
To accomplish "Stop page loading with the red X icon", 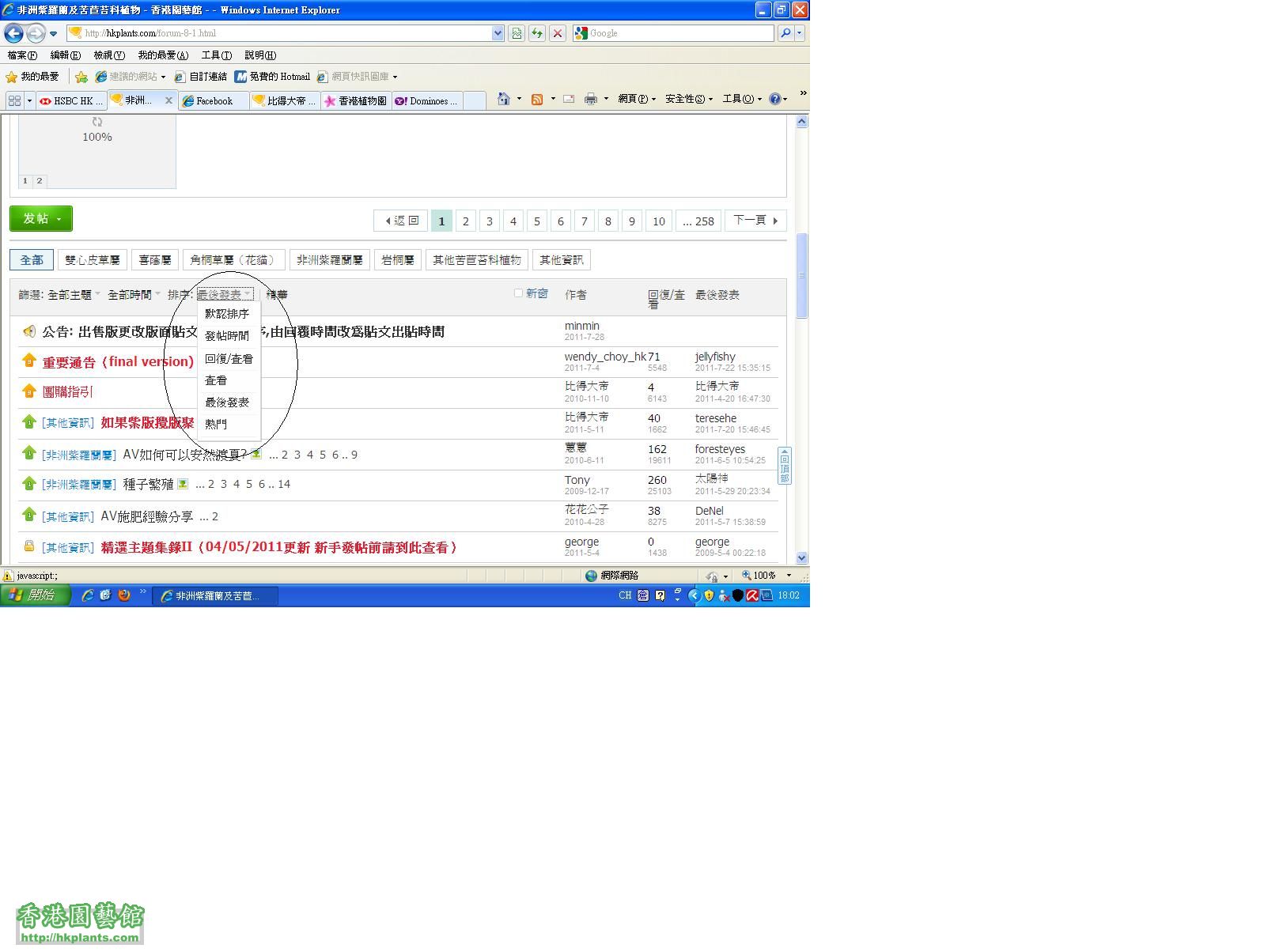I will click(558, 33).
